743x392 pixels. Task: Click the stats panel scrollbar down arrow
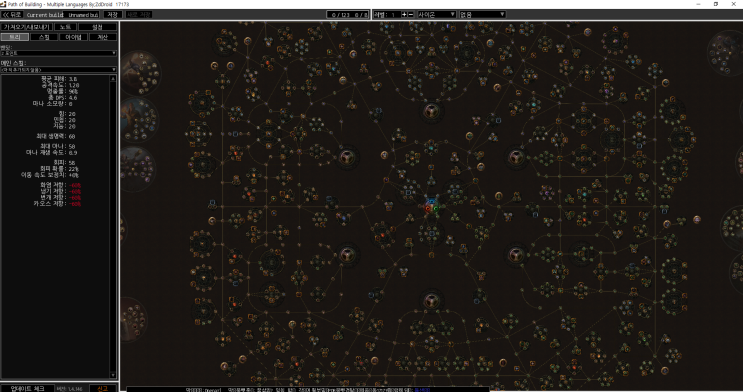click(x=113, y=375)
